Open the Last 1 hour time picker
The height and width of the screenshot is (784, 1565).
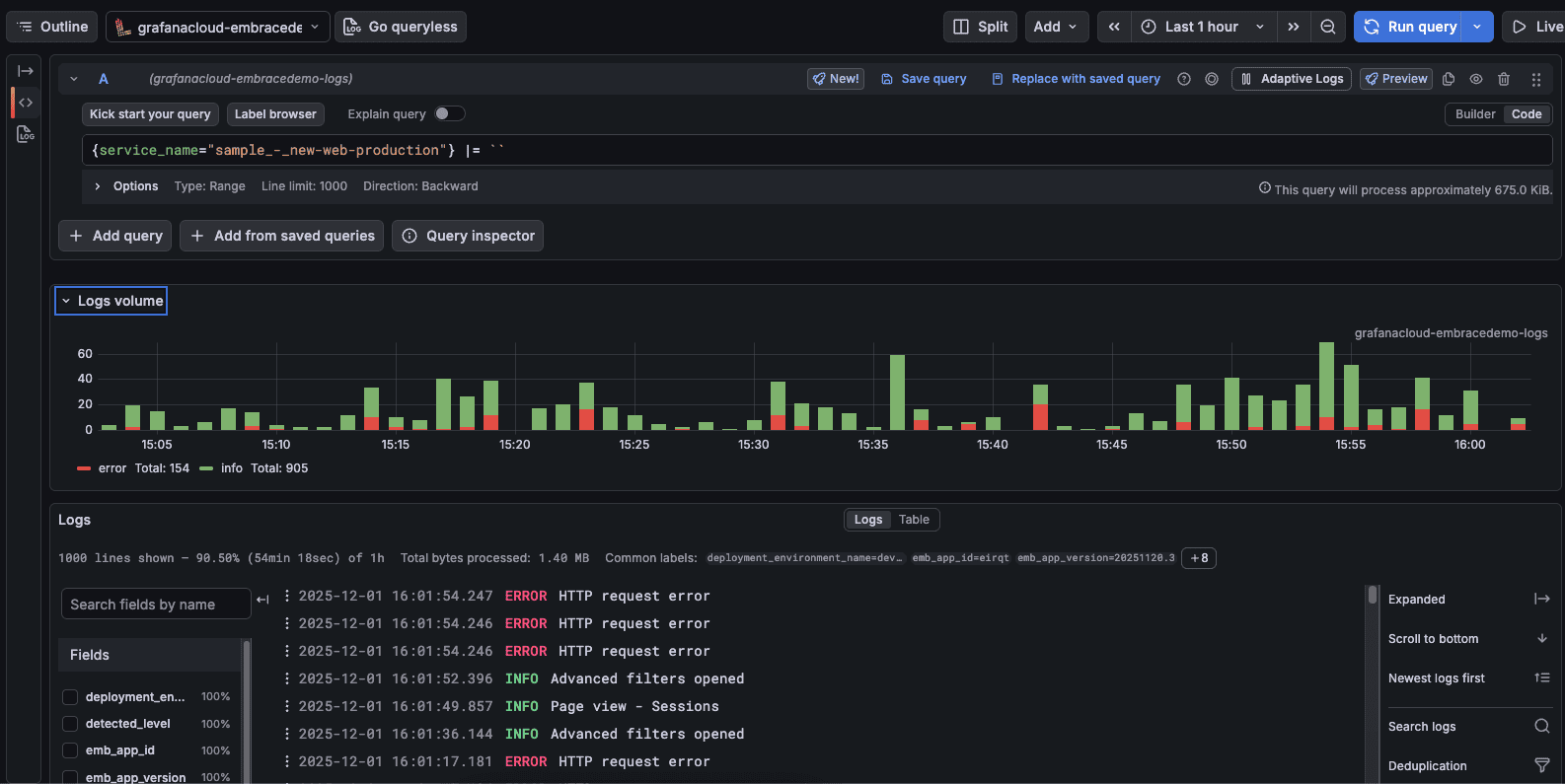(1203, 27)
